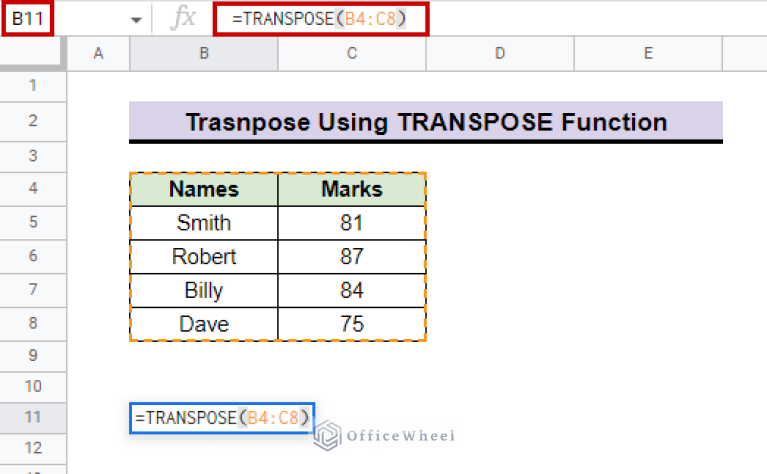Open the name box dropdown arrow

point(136,20)
